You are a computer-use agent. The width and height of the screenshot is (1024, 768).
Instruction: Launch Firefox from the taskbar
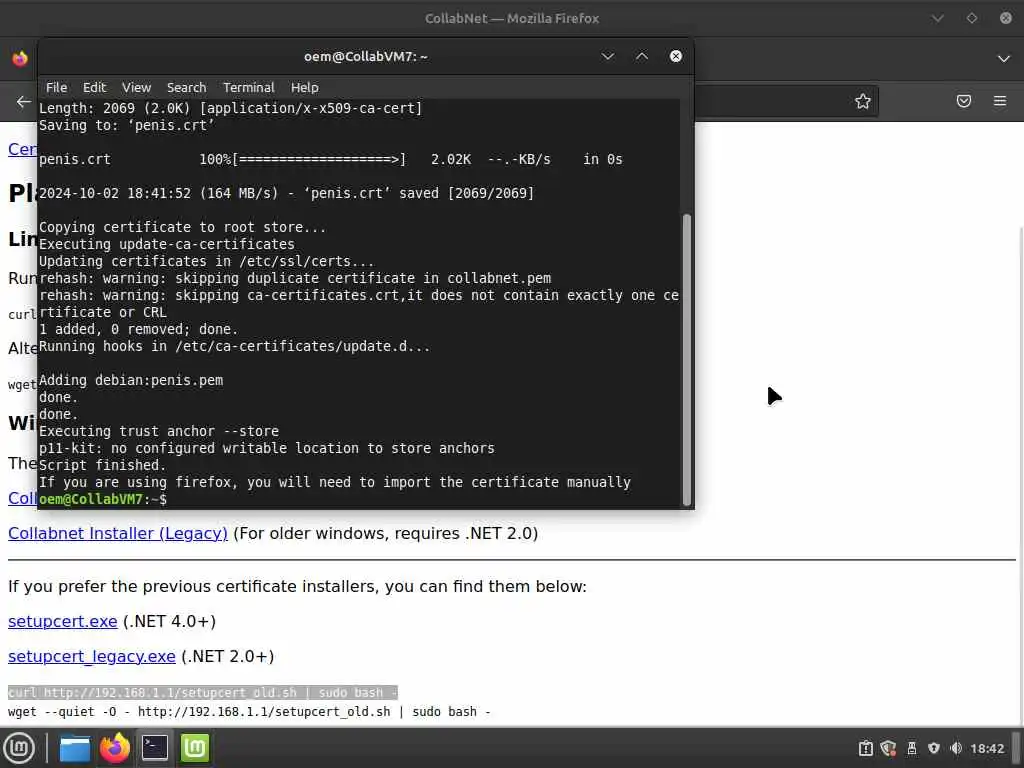[115, 748]
